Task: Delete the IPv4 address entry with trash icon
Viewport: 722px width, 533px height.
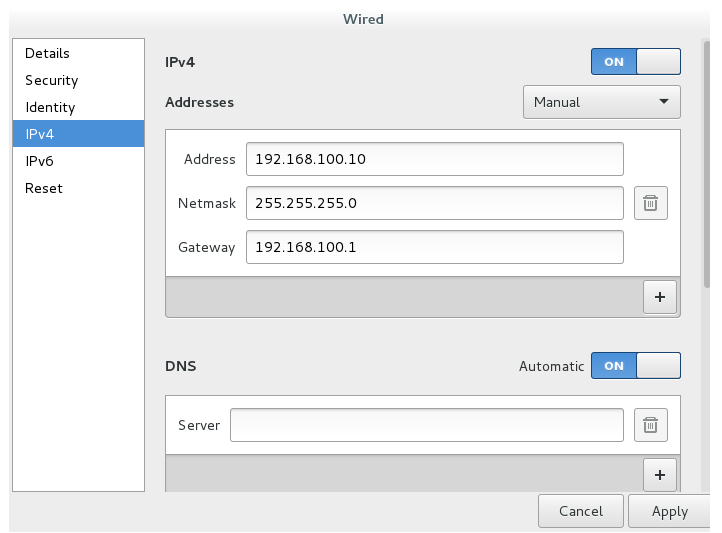Action: pos(650,203)
